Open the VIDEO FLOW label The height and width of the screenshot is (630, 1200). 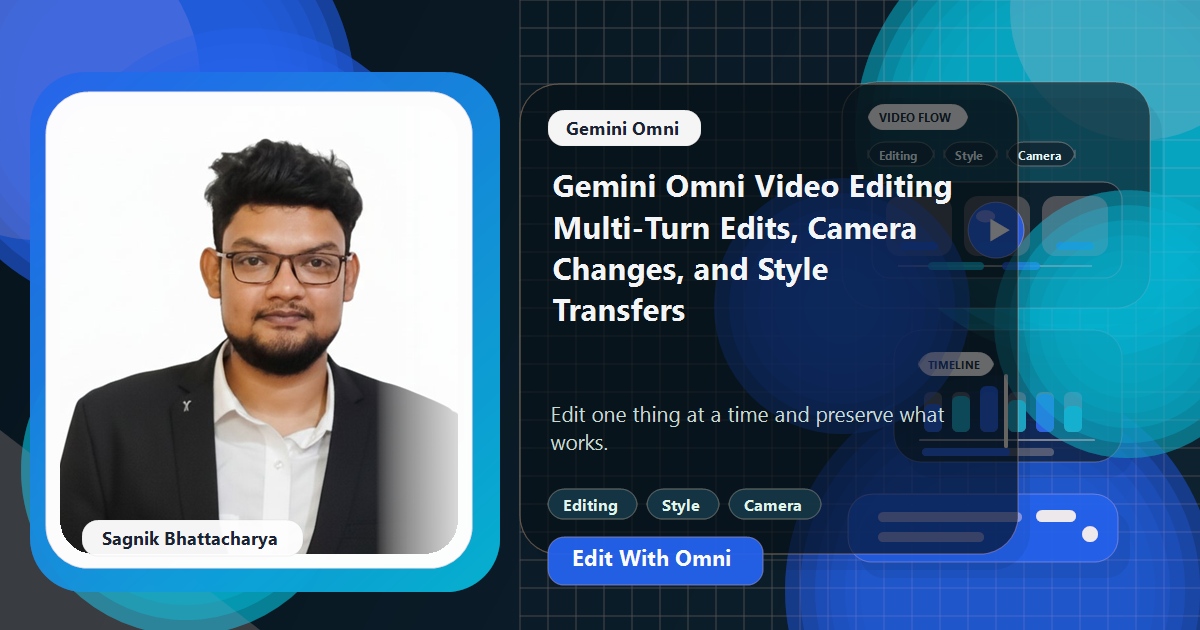click(916, 117)
